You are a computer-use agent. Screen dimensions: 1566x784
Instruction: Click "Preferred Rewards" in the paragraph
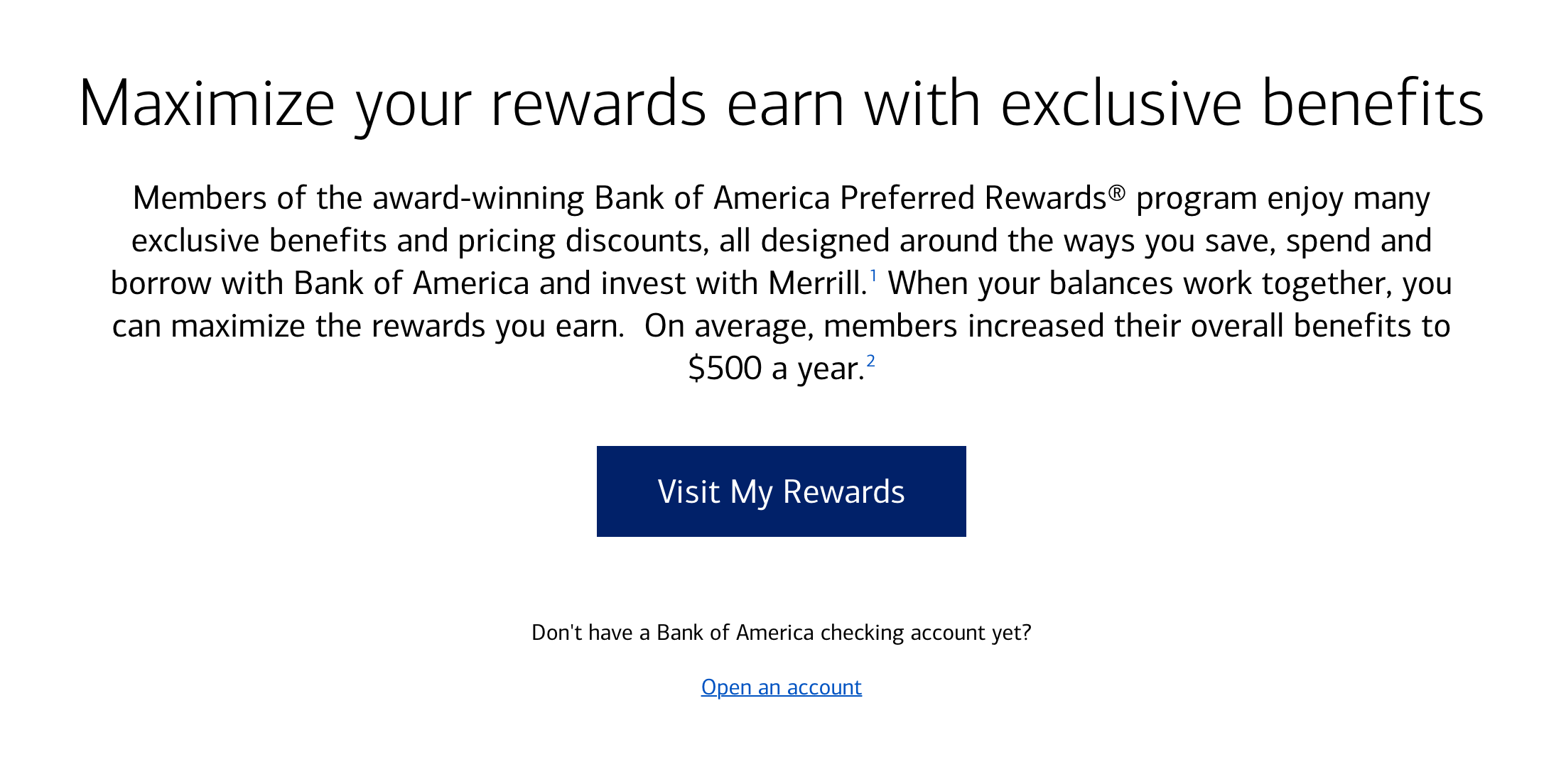[973, 198]
